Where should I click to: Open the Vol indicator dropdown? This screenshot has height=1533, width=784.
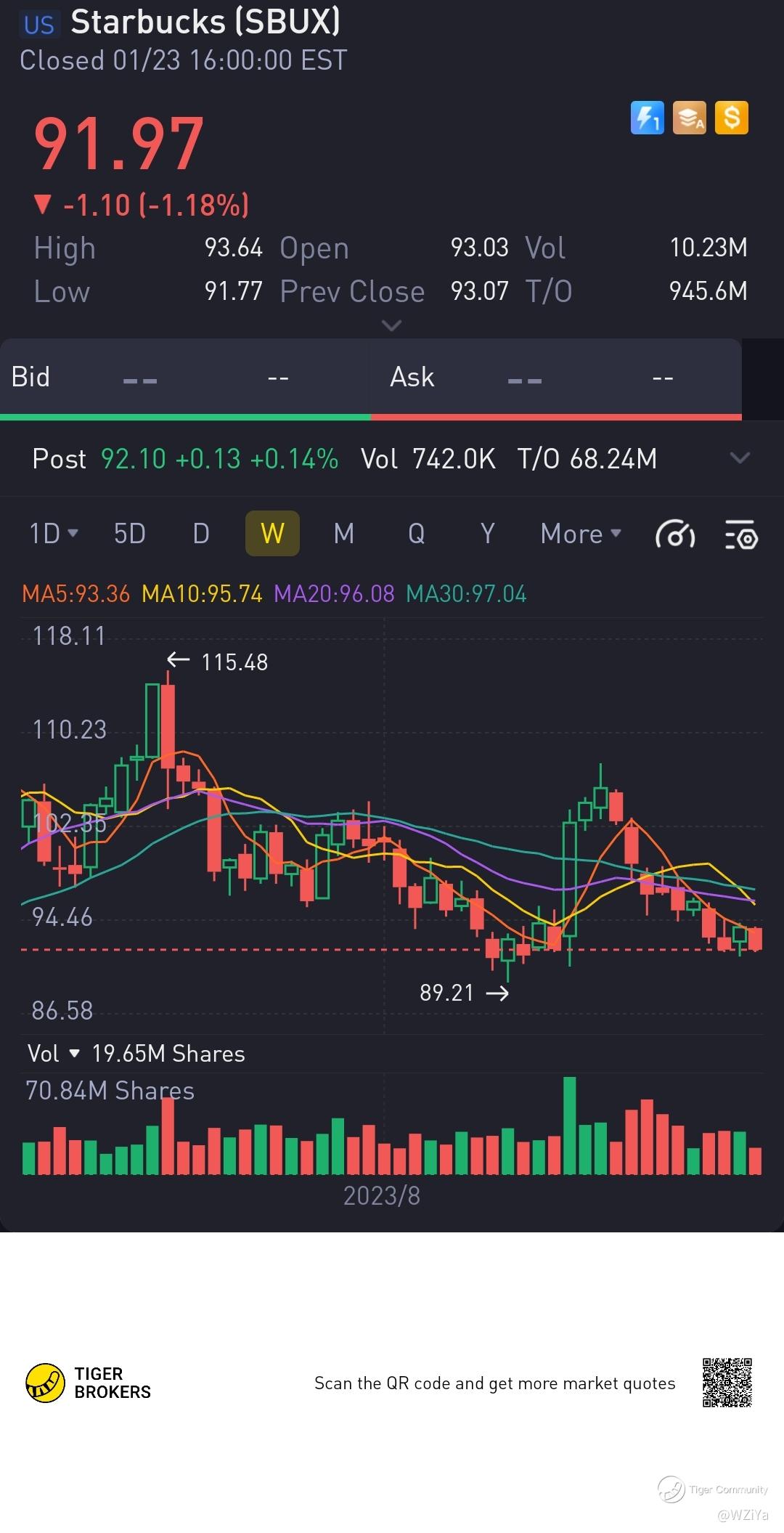point(53,1053)
